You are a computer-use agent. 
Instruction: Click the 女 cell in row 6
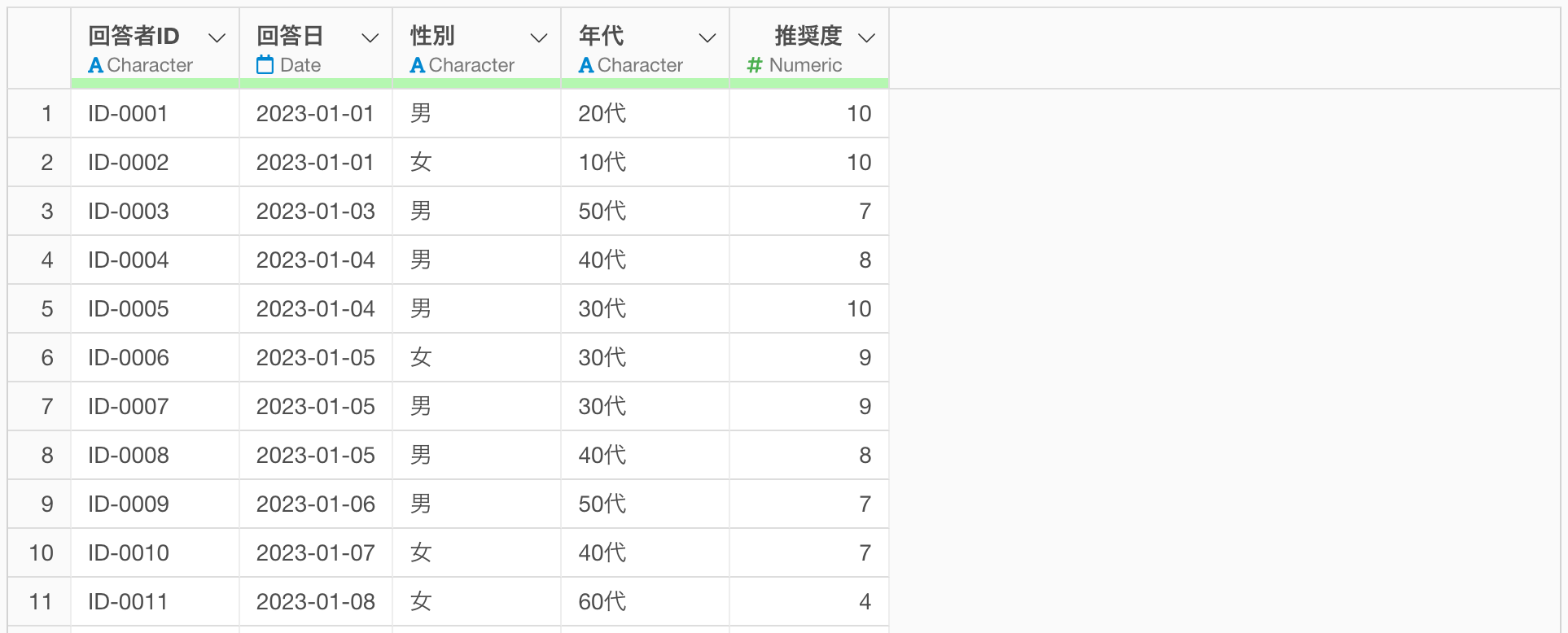pos(420,358)
